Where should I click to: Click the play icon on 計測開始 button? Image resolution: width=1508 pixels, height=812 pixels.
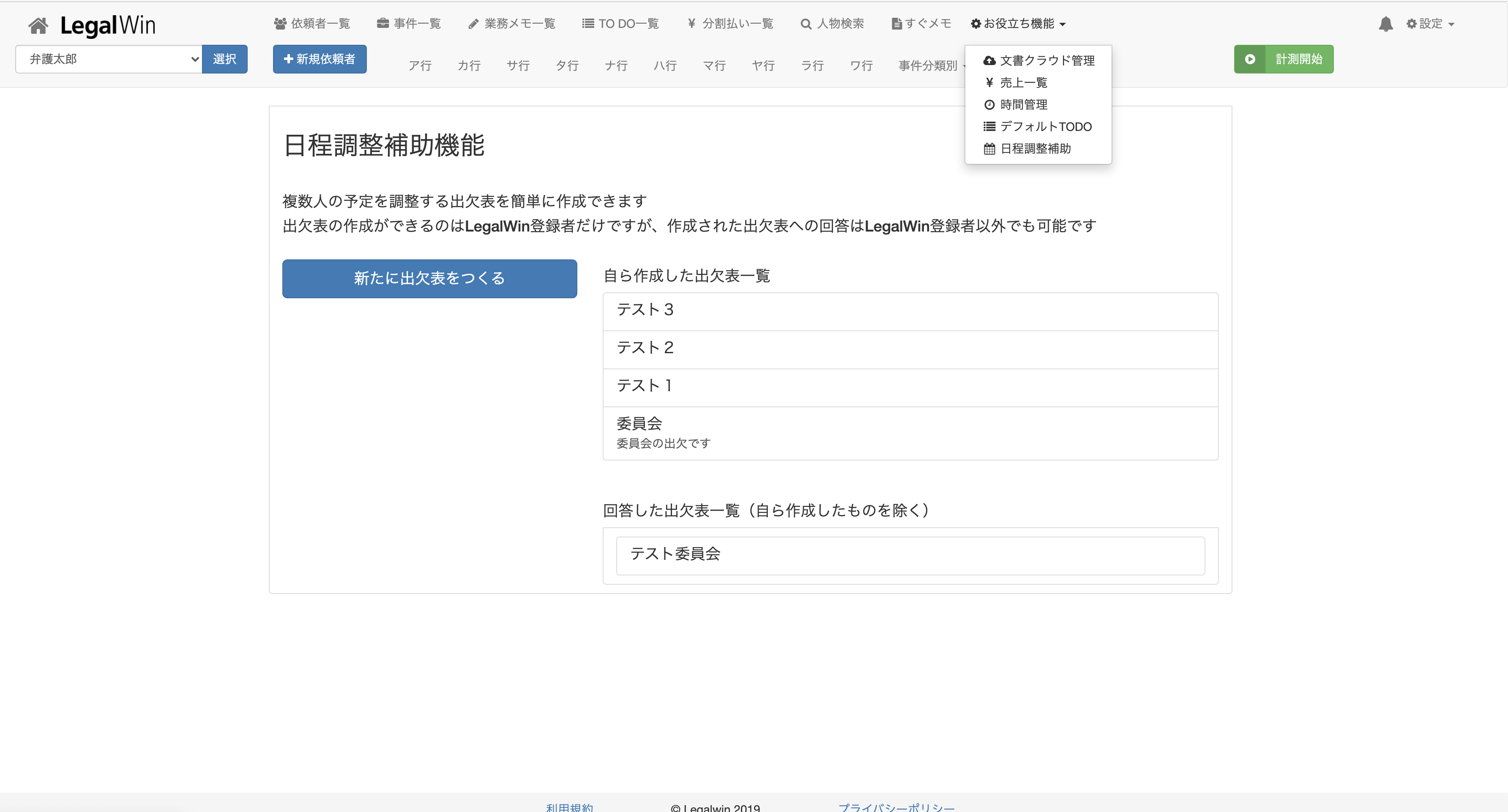(x=1250, y=59)
